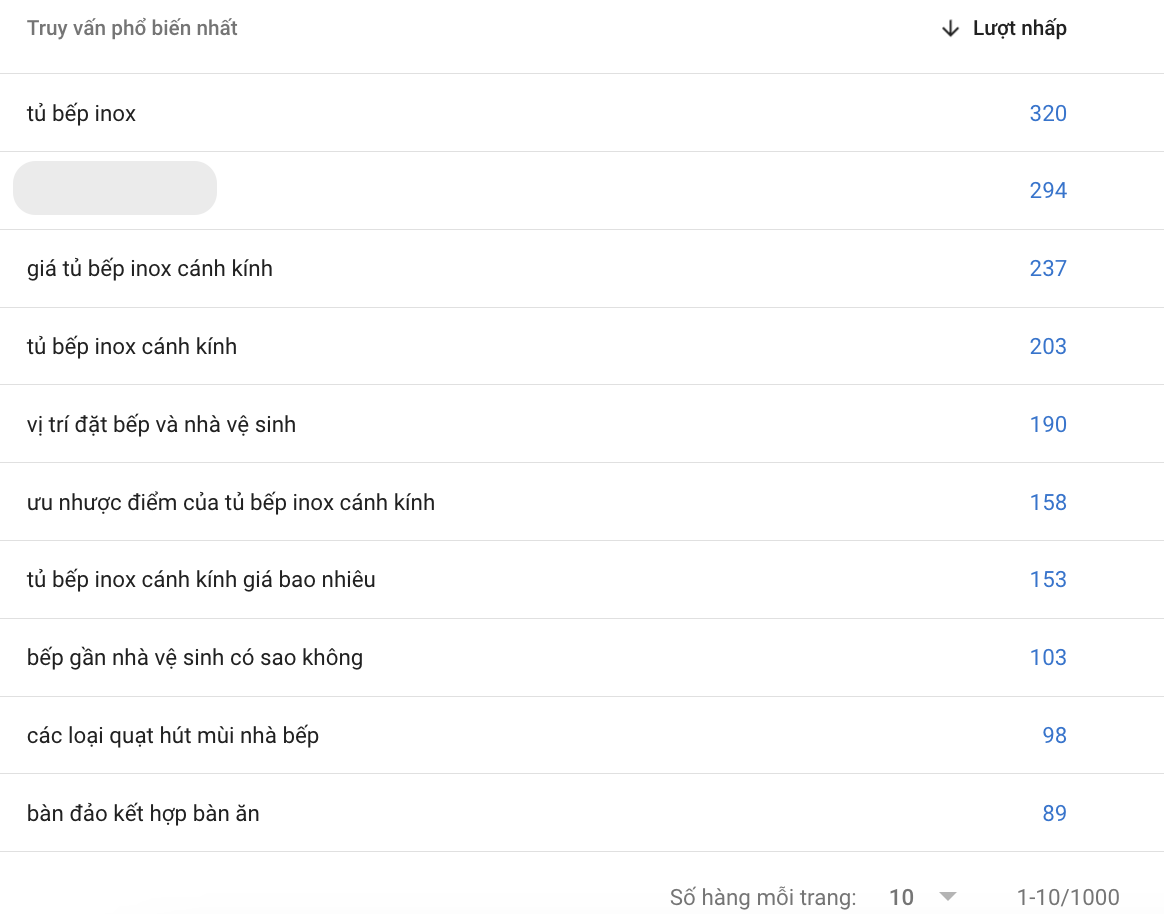Open the 'tủ bếp inox cánh kính' query

pos(132,347)
